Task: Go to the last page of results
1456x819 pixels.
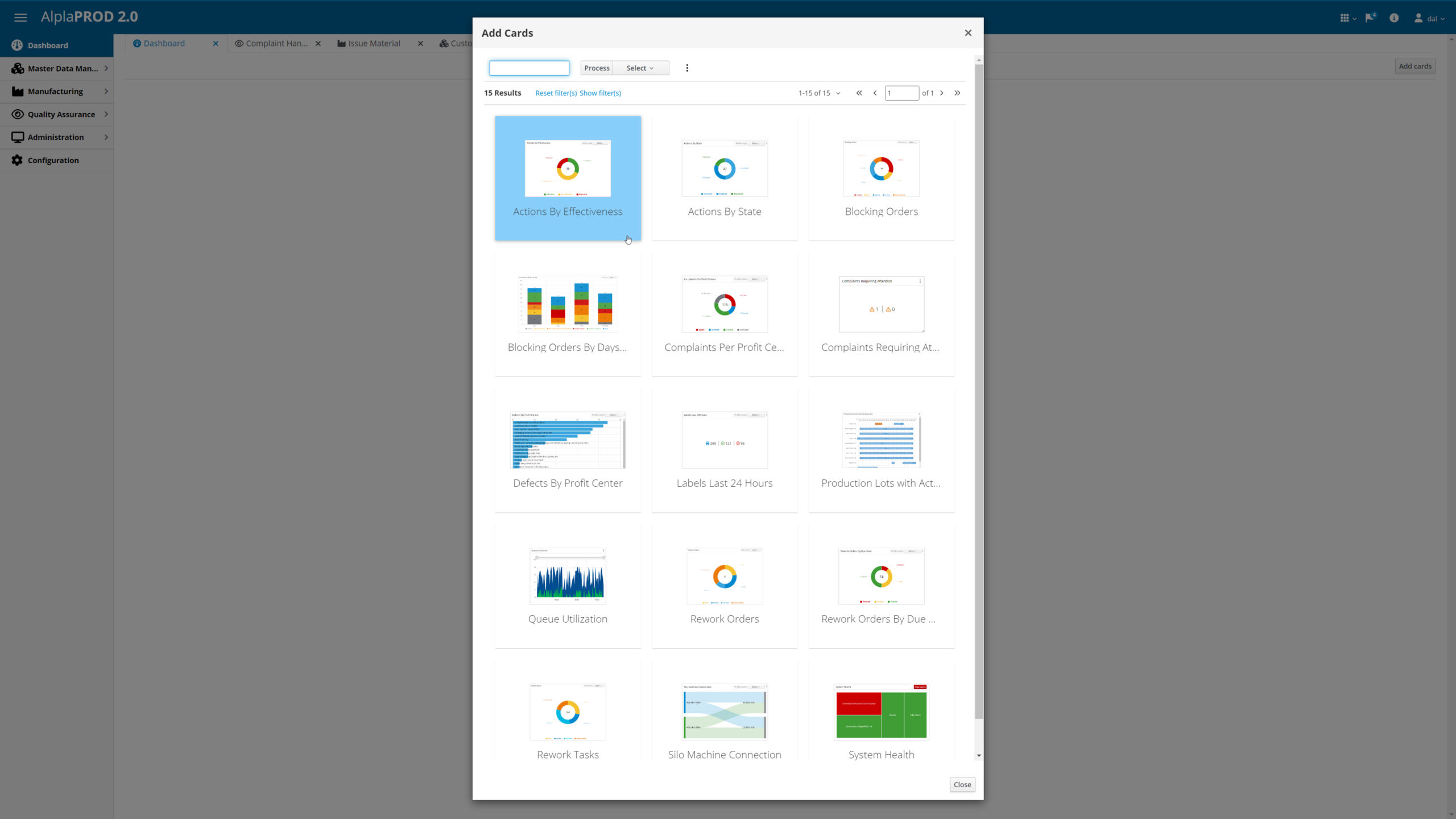Action: 957,93
